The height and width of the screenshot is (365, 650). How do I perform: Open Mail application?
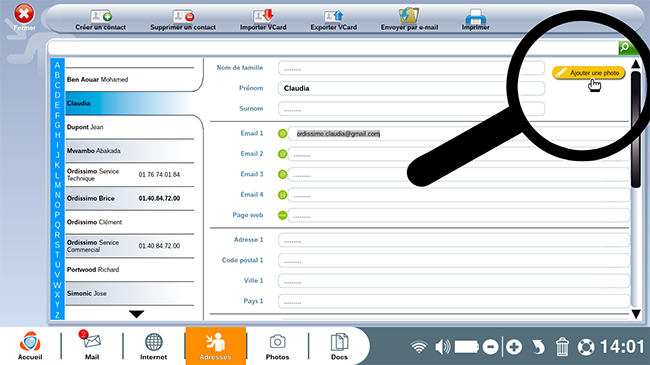(92, 346)
